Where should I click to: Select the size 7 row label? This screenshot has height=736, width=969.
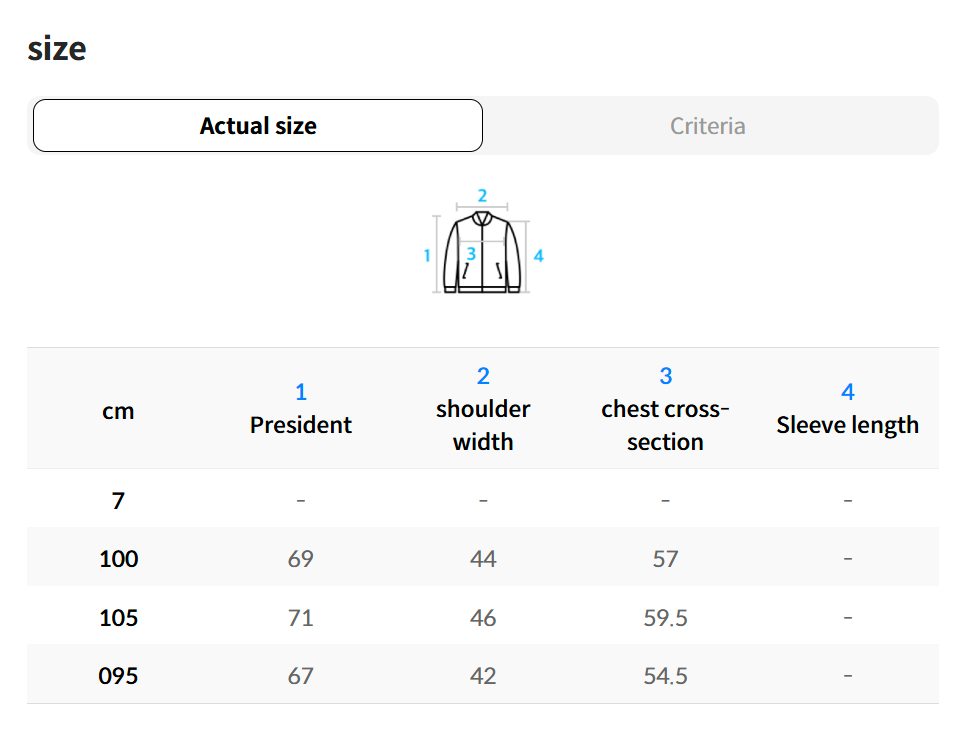click(x=118, y=499)
